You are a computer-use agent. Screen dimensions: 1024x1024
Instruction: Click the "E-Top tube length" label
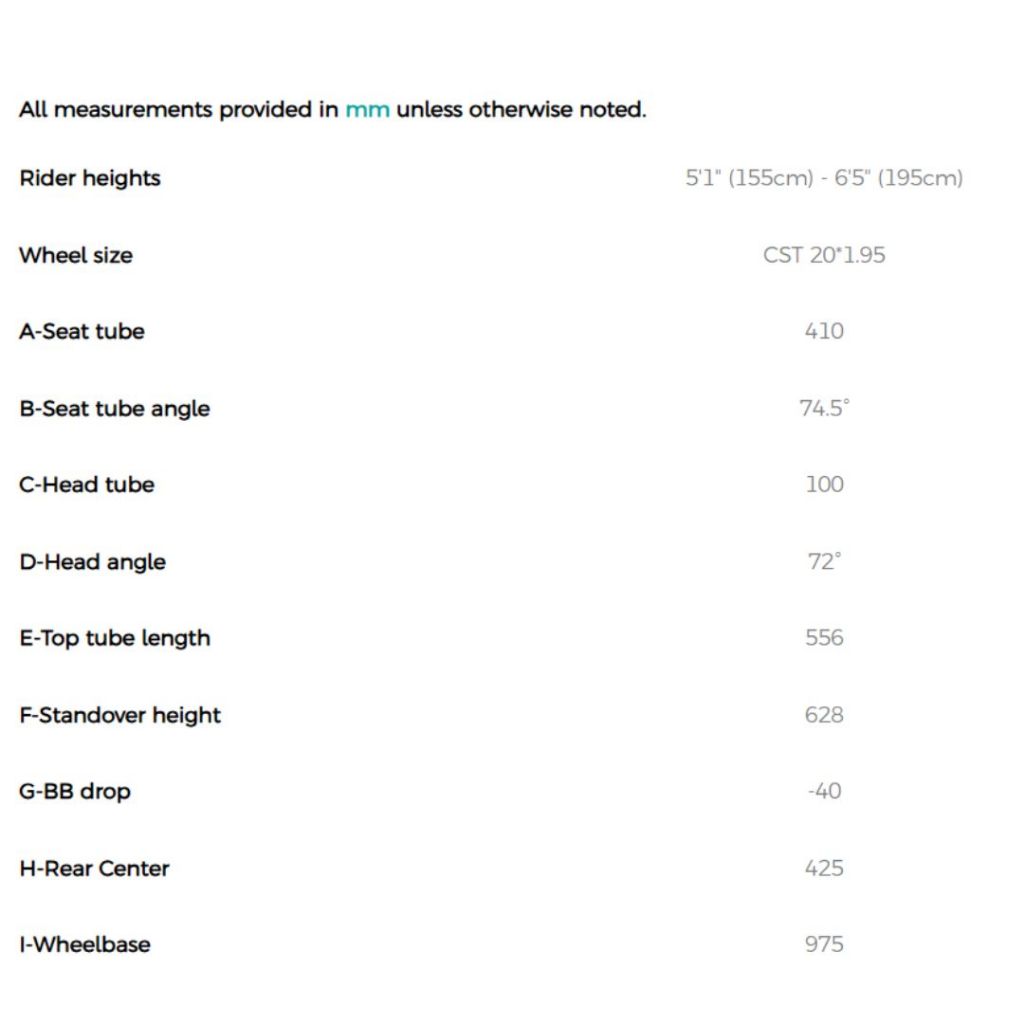point(115,638)
